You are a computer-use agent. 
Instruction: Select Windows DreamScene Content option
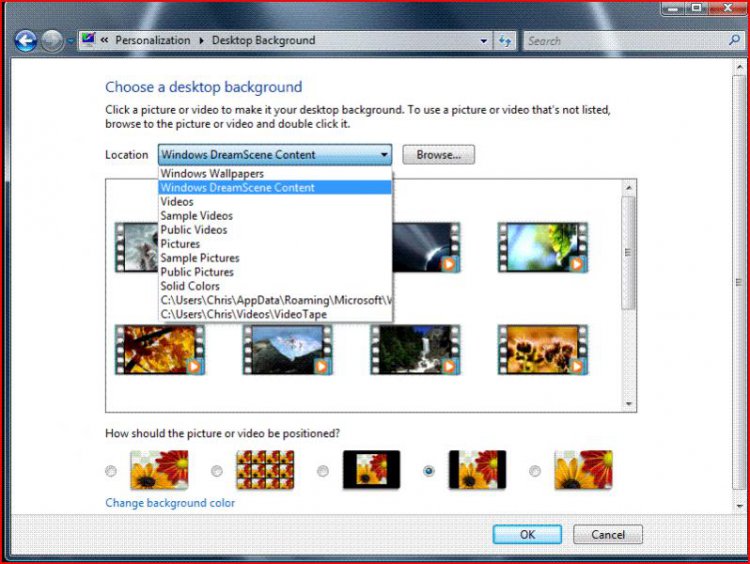(x=275, y=188)
